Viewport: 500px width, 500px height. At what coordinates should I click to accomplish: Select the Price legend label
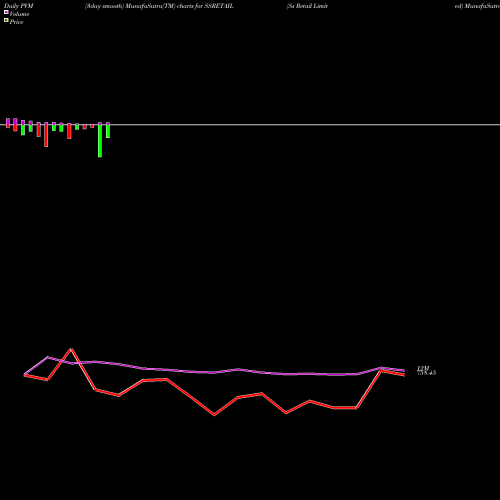tap(16, 22)
